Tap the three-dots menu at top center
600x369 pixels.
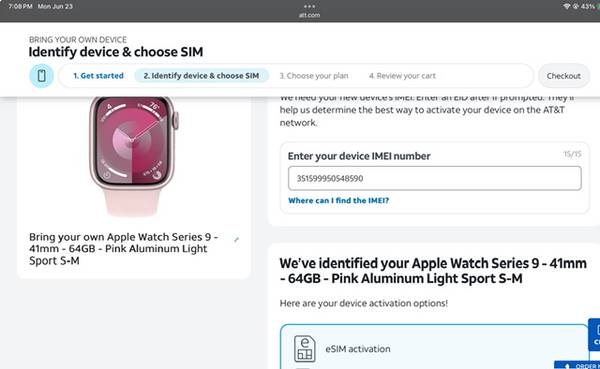(309, 7)
